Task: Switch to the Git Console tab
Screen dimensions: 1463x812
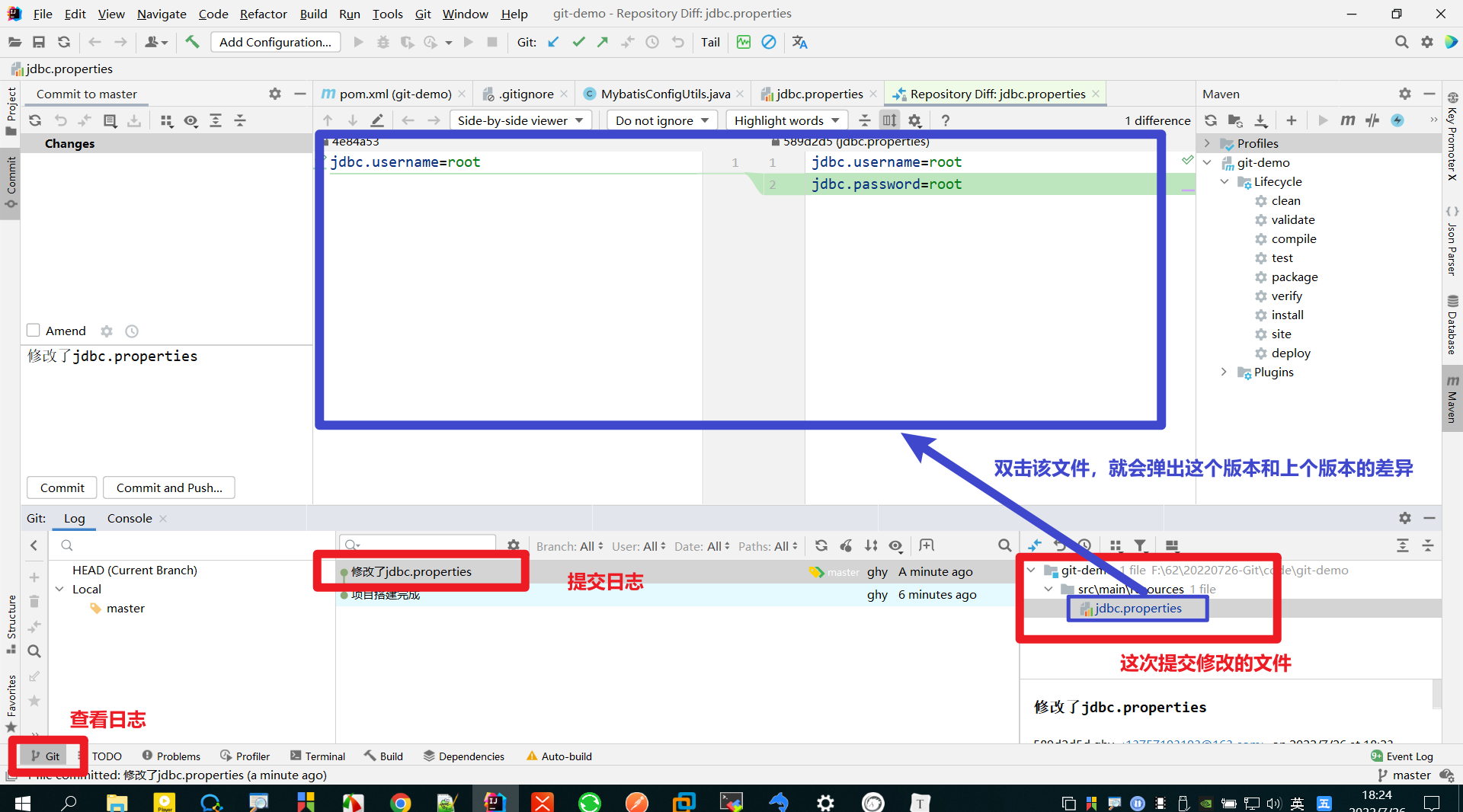Action: pyautogui.click(x=130, y=519)
